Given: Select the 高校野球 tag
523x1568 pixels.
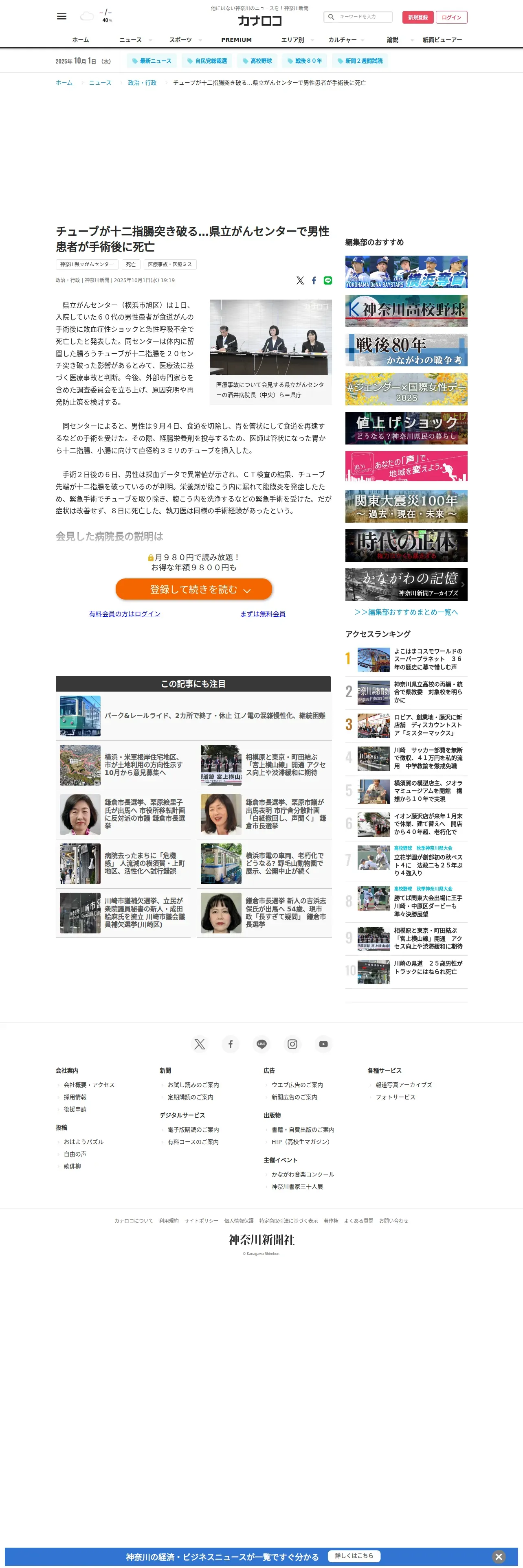Looking at the screenshot, I should [x=257, y=61].
